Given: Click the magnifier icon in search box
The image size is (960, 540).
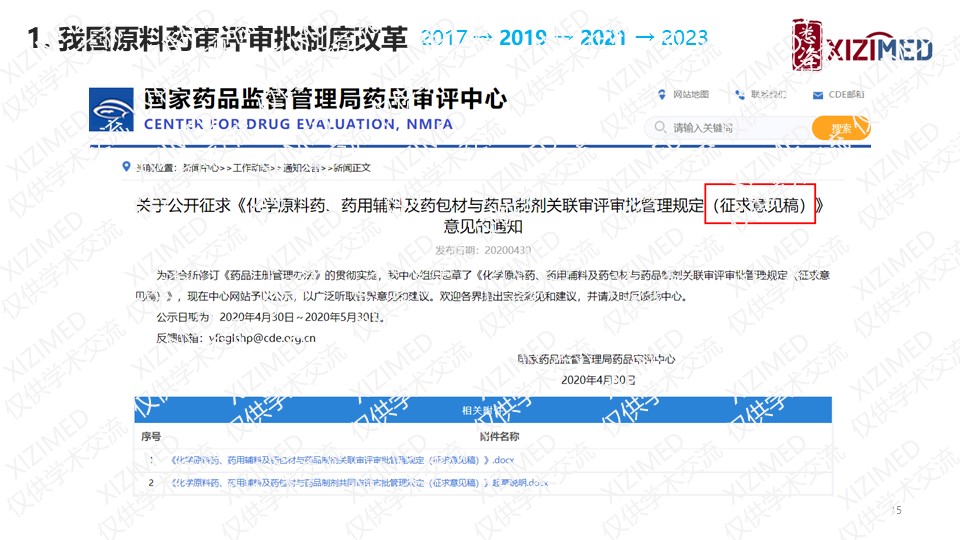Looking at the screenshot, I should pyautogui.click(x=659, y=128).
